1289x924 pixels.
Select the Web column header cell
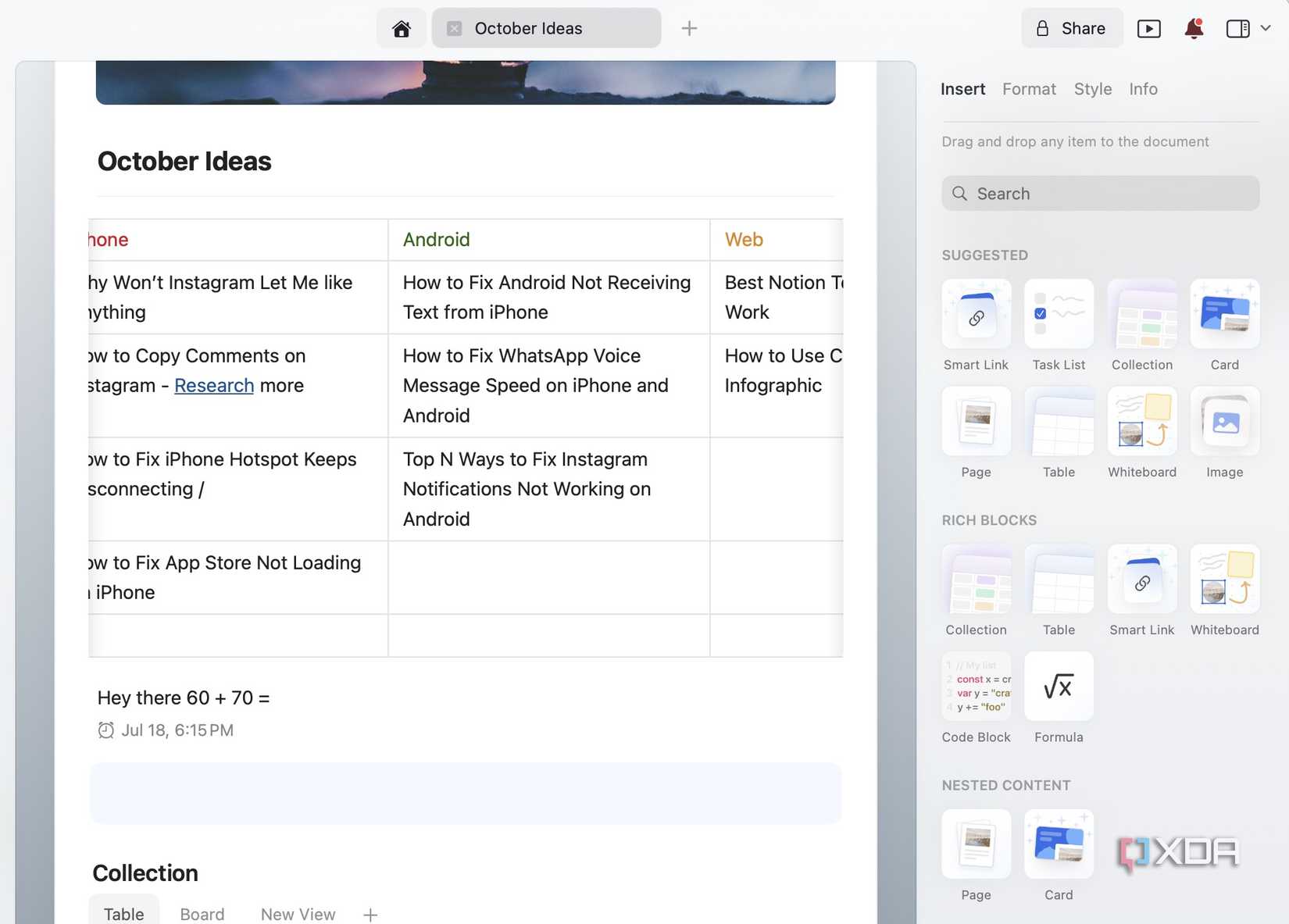click(x=776, y=240)
